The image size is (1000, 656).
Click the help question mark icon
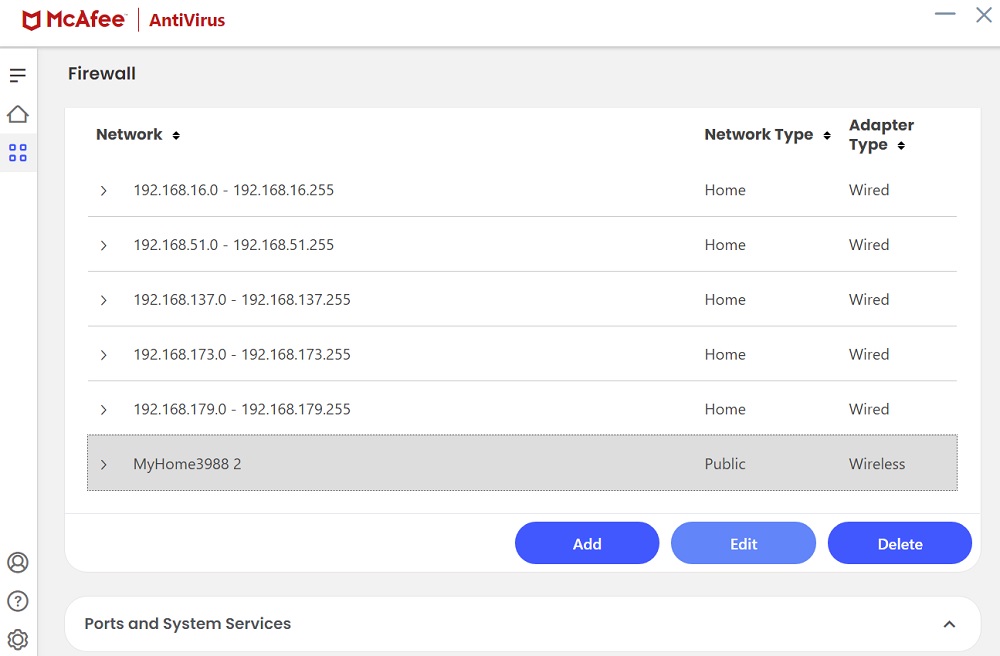coord(17,601)
